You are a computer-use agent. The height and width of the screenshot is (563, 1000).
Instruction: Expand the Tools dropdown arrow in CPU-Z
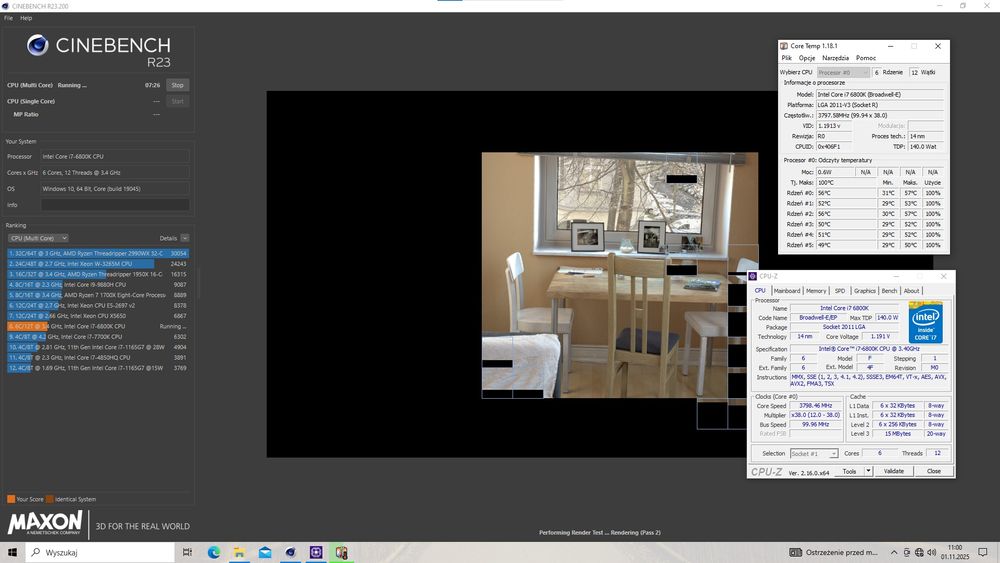pos(868,471)
